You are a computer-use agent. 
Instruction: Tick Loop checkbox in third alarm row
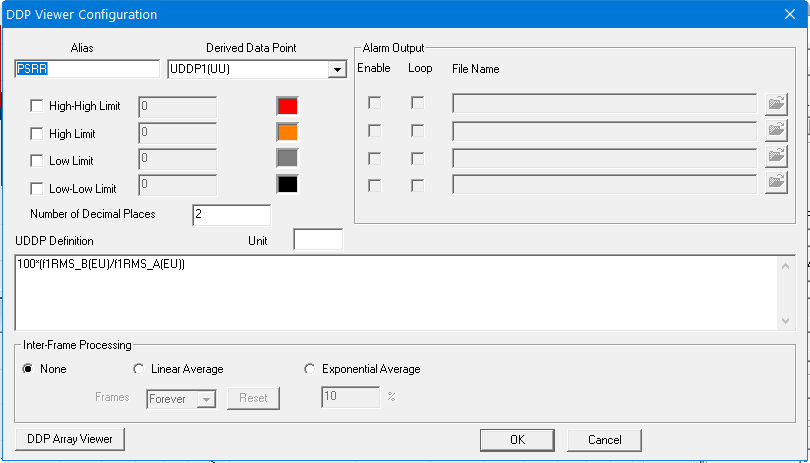point(417,158)
